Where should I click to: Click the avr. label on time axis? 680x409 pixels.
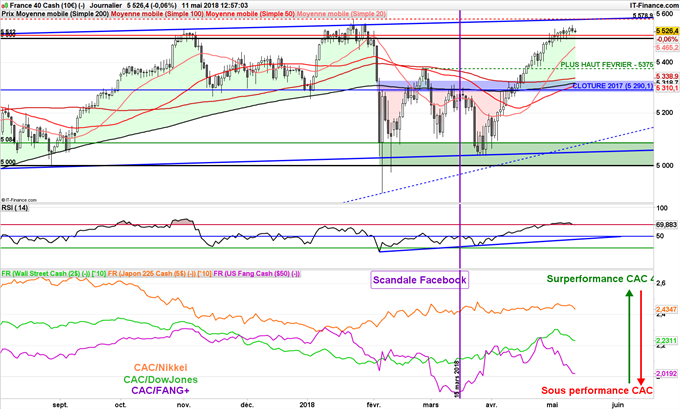tap(491, 405)
